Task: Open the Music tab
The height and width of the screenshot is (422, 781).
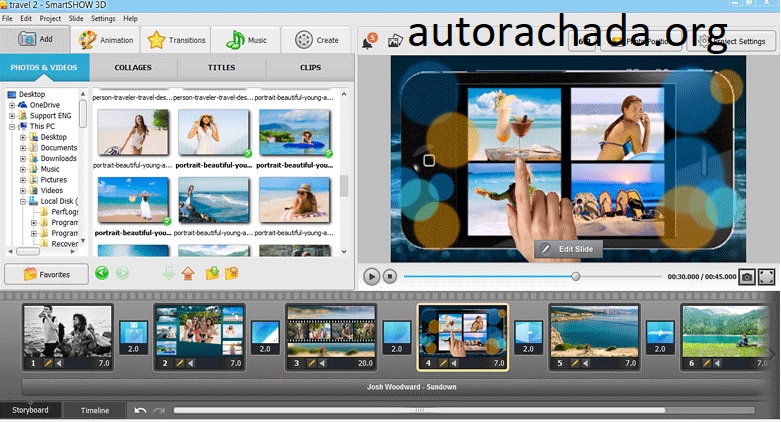Action: coord(246,40)
